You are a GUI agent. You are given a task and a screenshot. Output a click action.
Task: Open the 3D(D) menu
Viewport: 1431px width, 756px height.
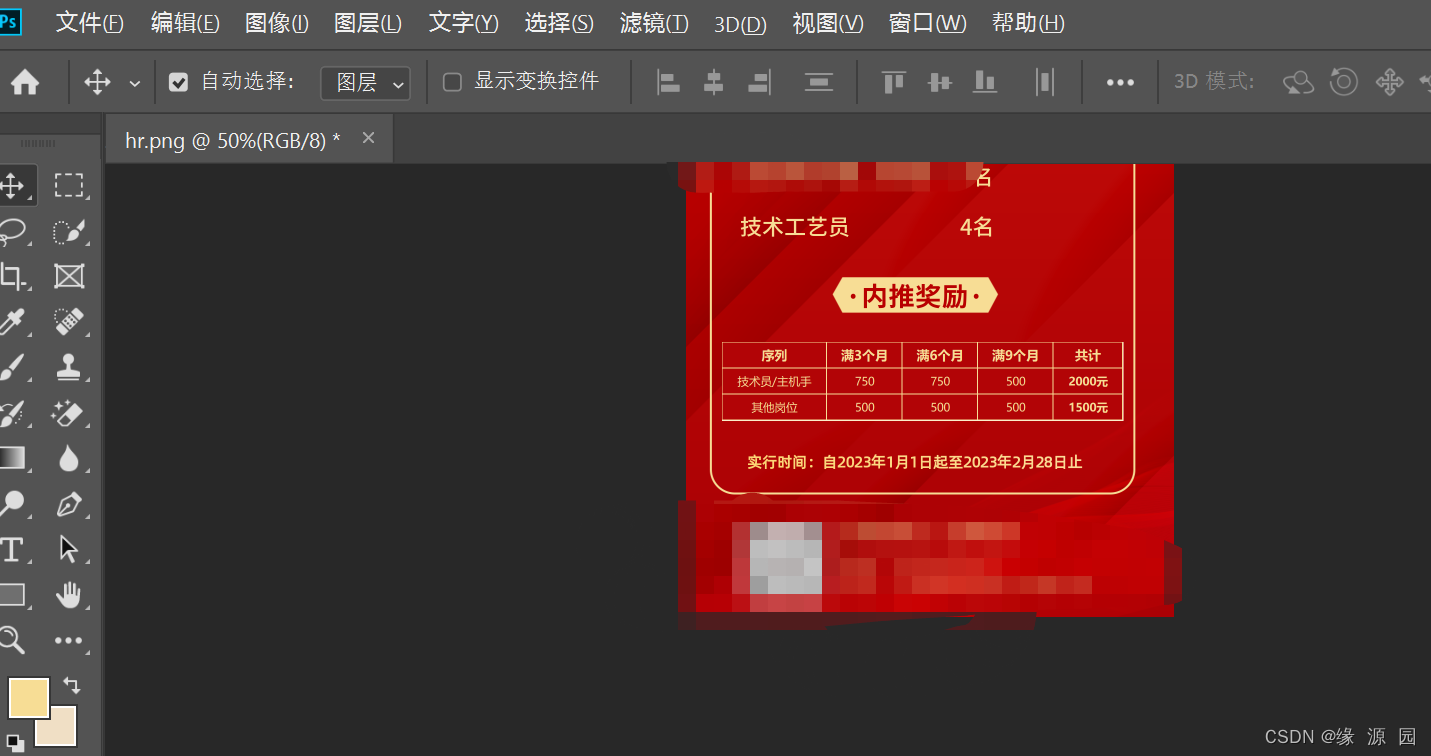point(740,24)
